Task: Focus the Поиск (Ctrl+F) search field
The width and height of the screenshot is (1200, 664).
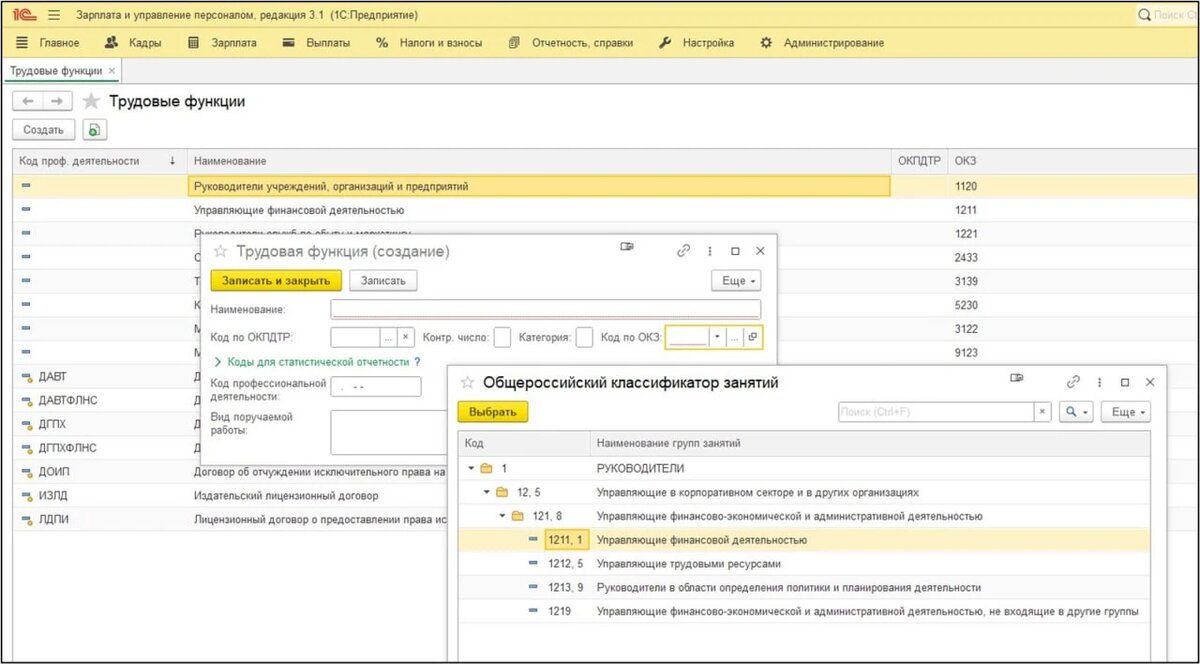Action: pyautogui.click(x=935, y=411)
